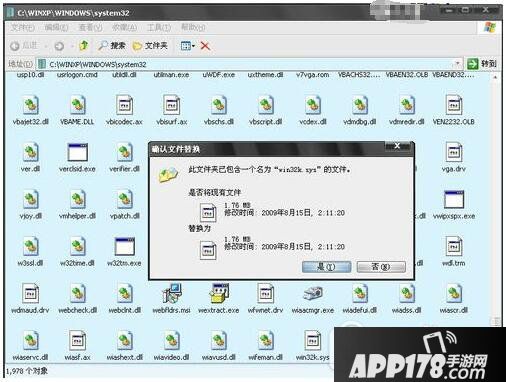Viewport: 506px width, 382px height.
Task: Select the webcheck.dll file icon
Action: pyautogui.click(x=77, y=293)
